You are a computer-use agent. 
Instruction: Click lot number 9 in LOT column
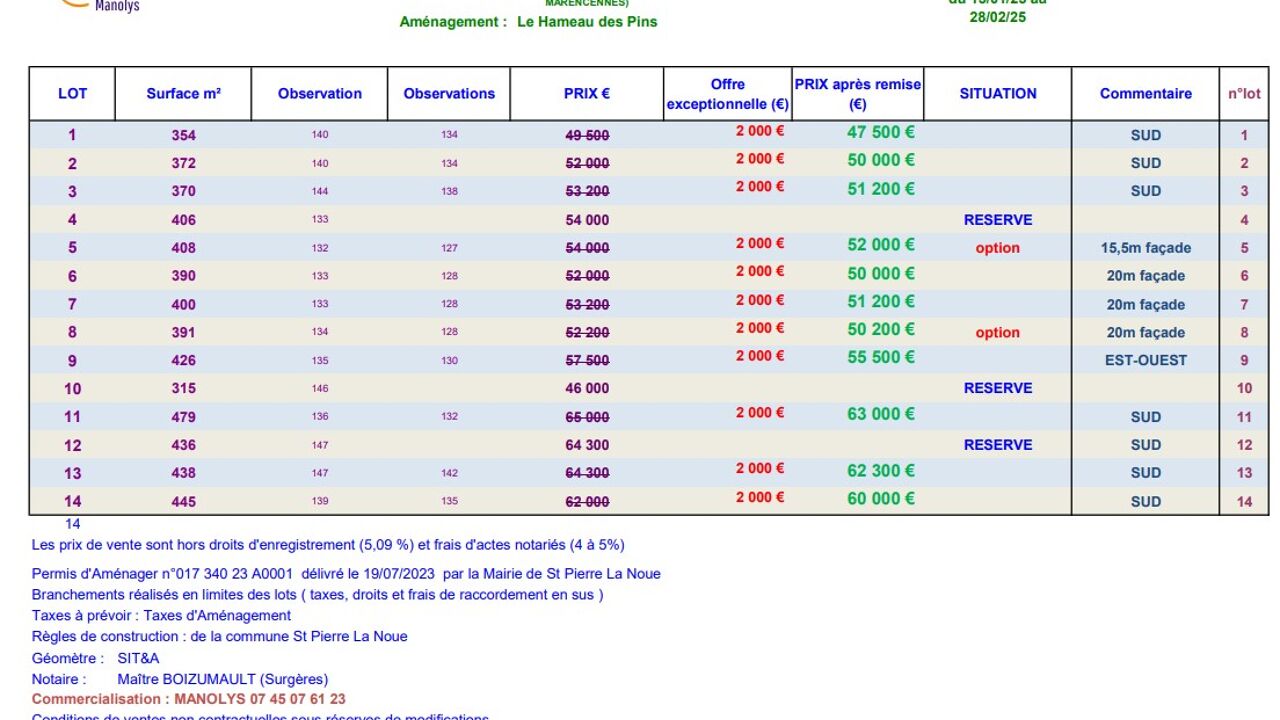72,361
